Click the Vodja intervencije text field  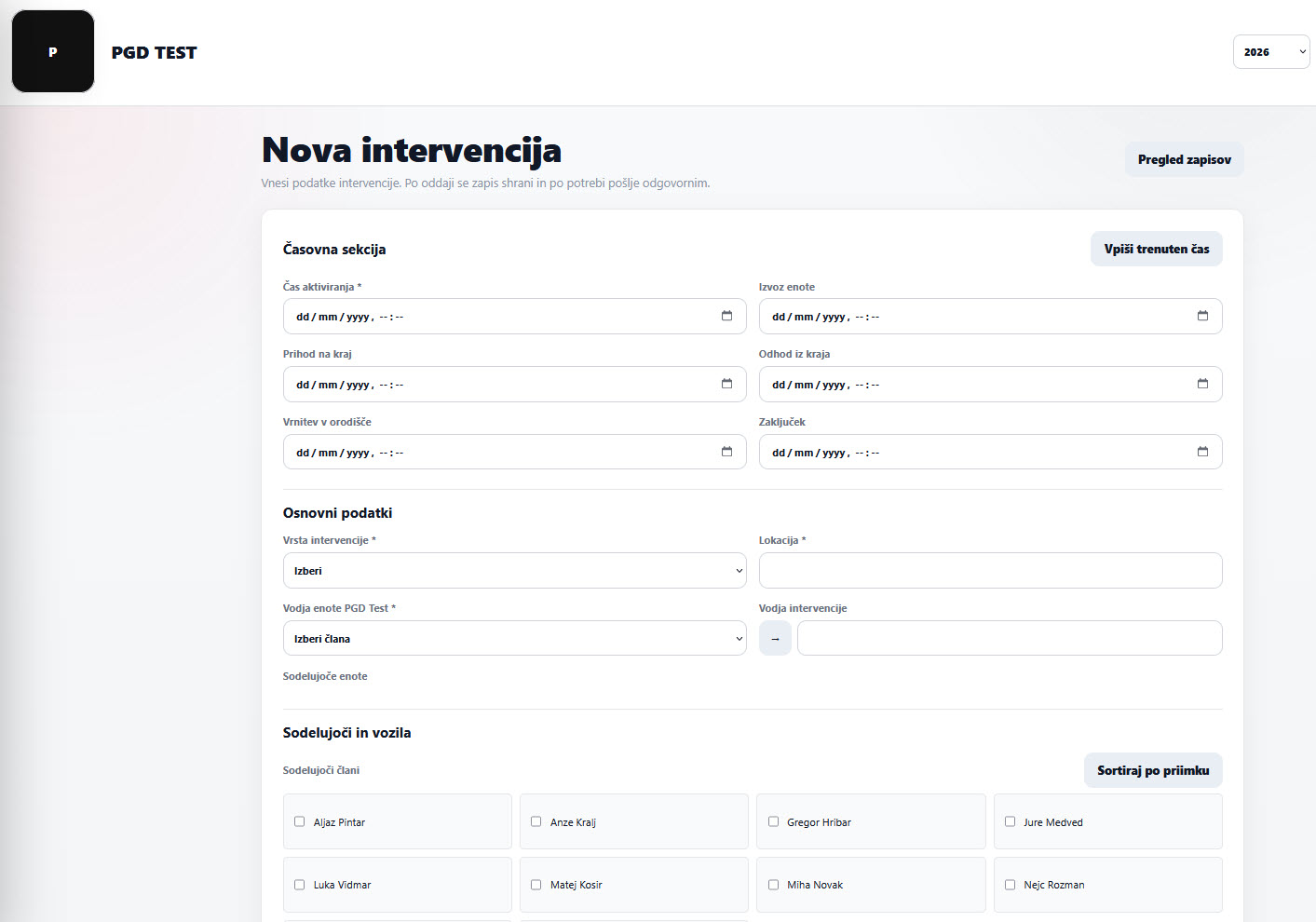(1010, 638)
